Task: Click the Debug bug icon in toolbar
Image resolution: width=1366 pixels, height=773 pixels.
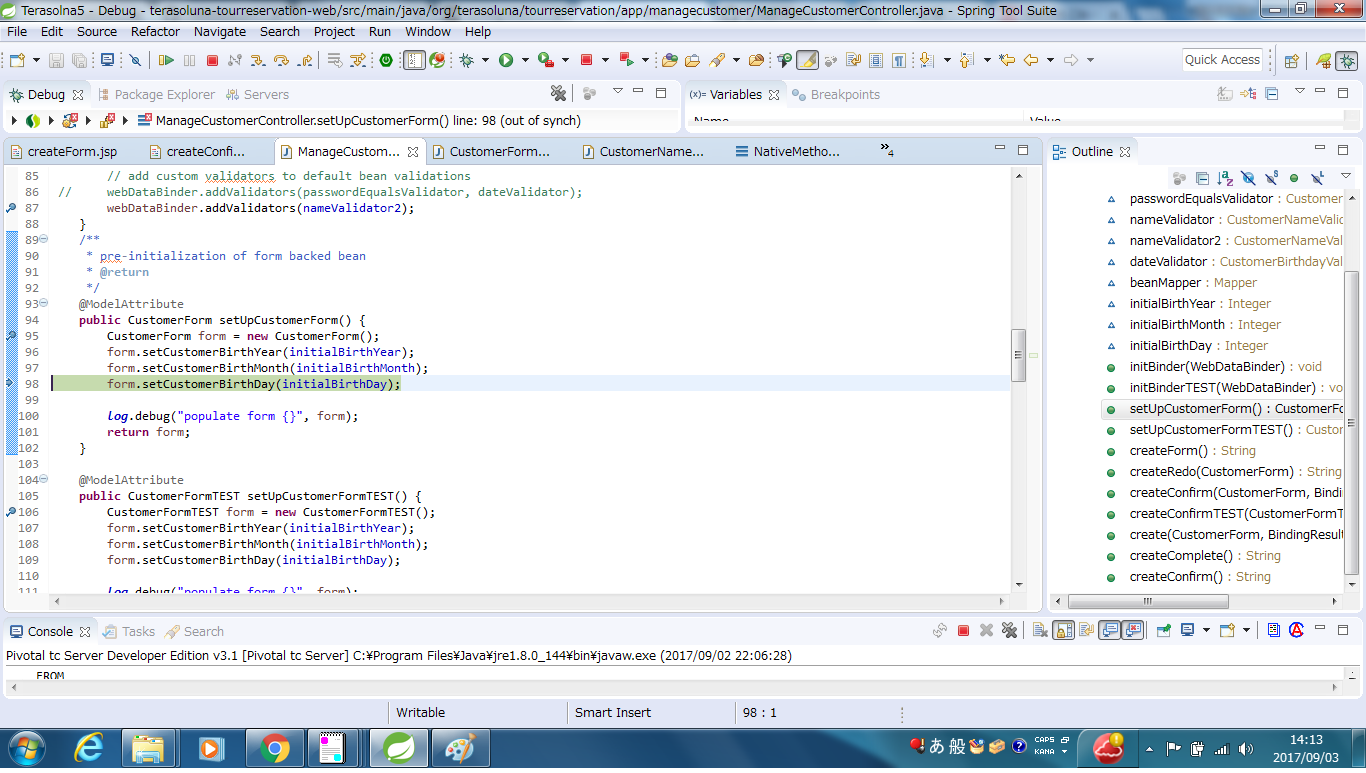Action: (x=466, y=60)
